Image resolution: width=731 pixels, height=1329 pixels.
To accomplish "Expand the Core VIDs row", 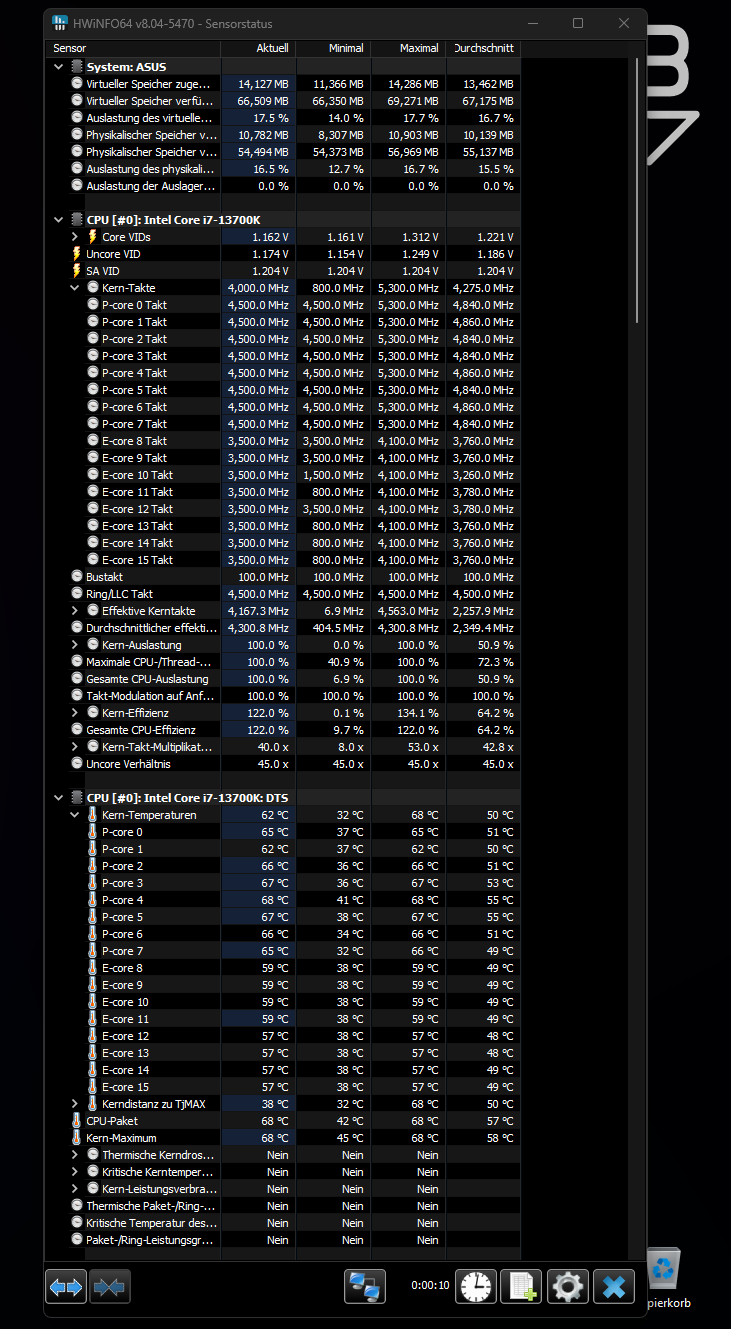I will [x=75, y=237].
